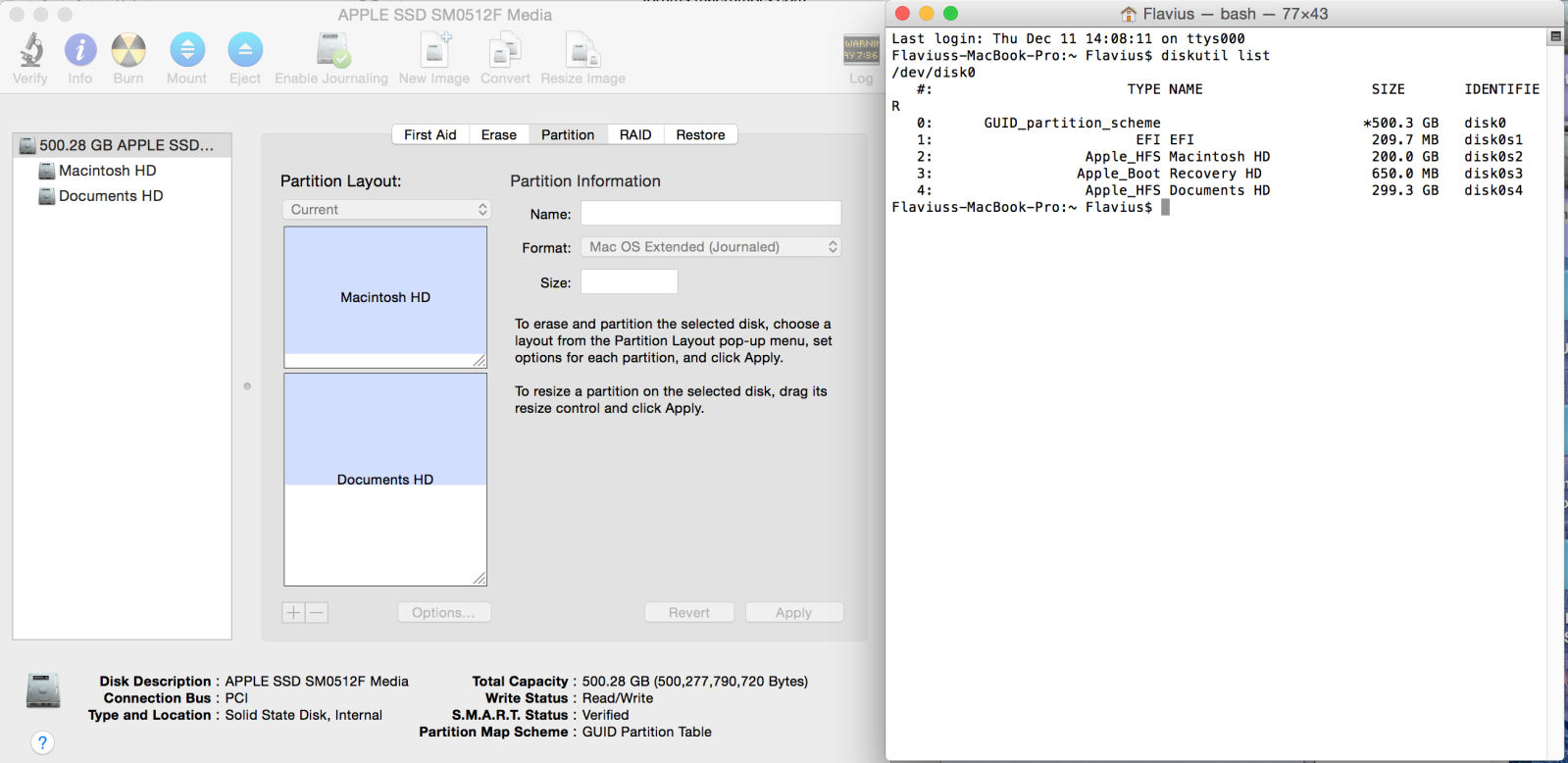Click the Options... button
This screenshot has height=763, width=1568.
pyautogui.click(x=444, y=613)
